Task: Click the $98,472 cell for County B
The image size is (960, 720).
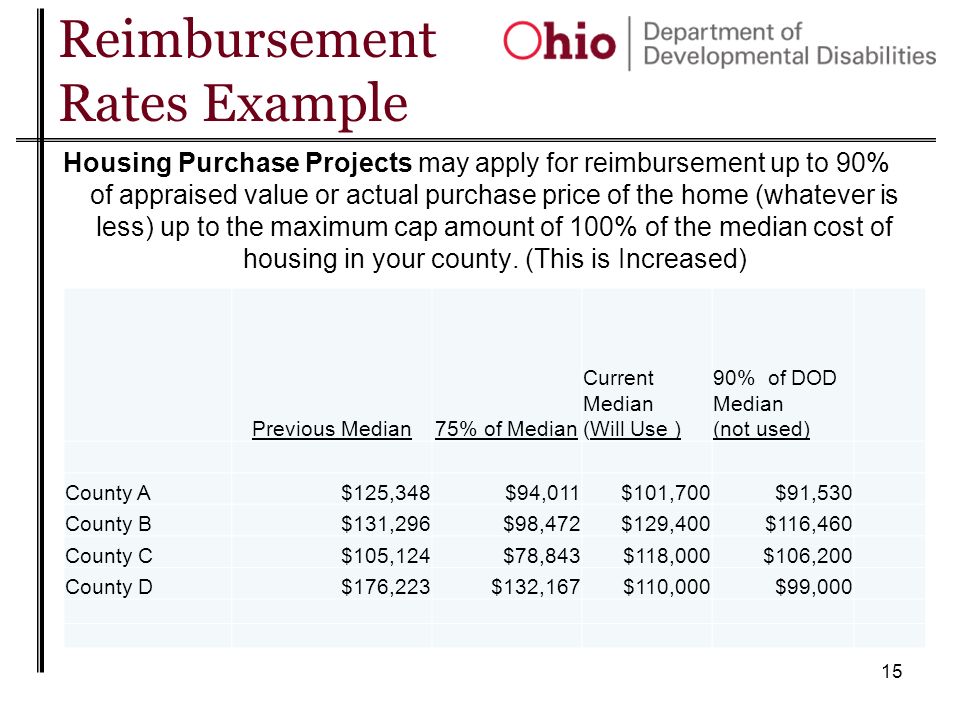Action: [x=541, y=524]
